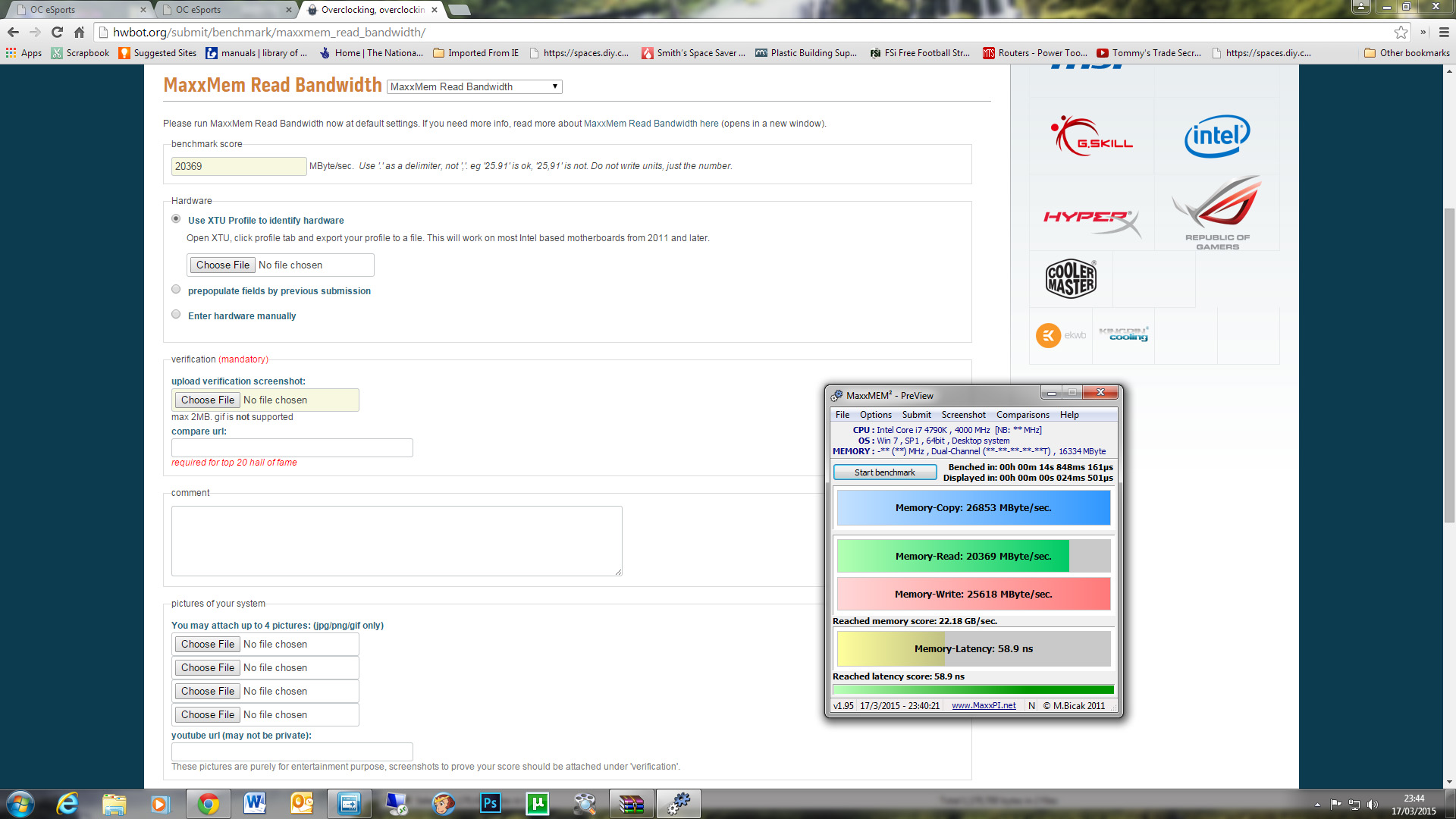Click the G.Skill sponsor logo
1456x819 pixels.
pyautogui.click(x=1092, y=136)
